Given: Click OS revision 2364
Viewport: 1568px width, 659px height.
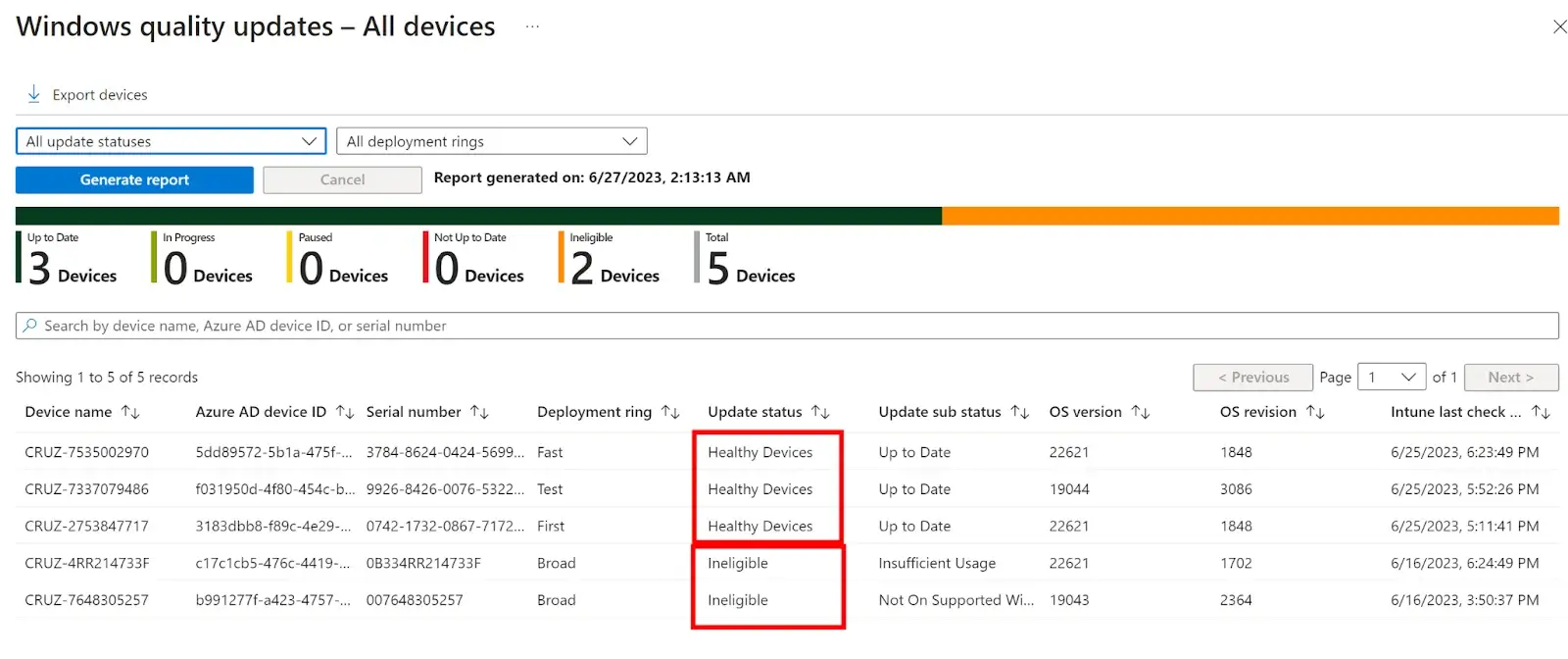Looking at the screenshot, I should coord(1236,600).
